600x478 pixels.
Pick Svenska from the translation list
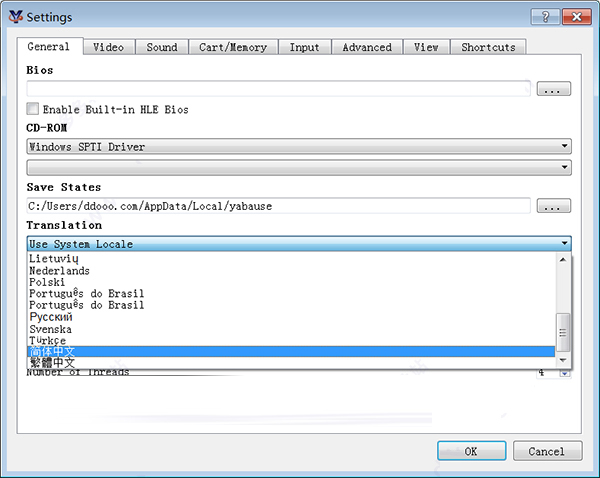(x=51, y=329)
